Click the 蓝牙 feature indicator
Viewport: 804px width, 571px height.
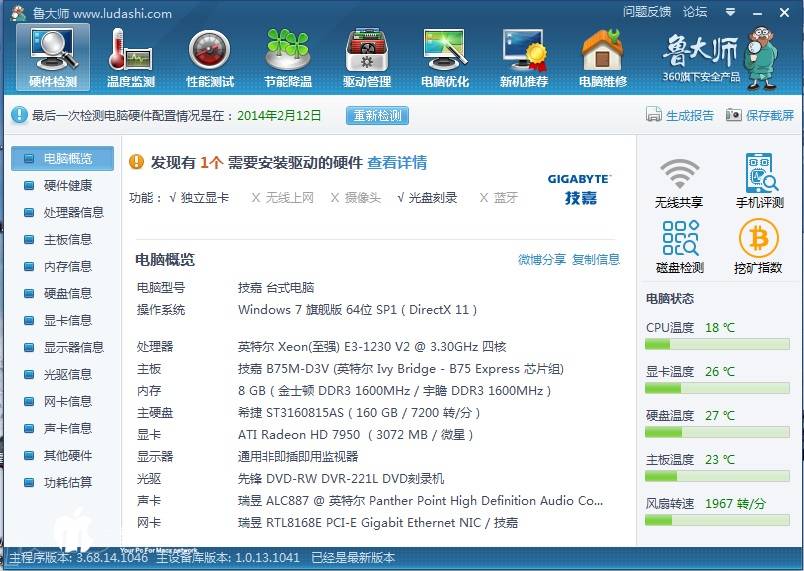point(499,198)
